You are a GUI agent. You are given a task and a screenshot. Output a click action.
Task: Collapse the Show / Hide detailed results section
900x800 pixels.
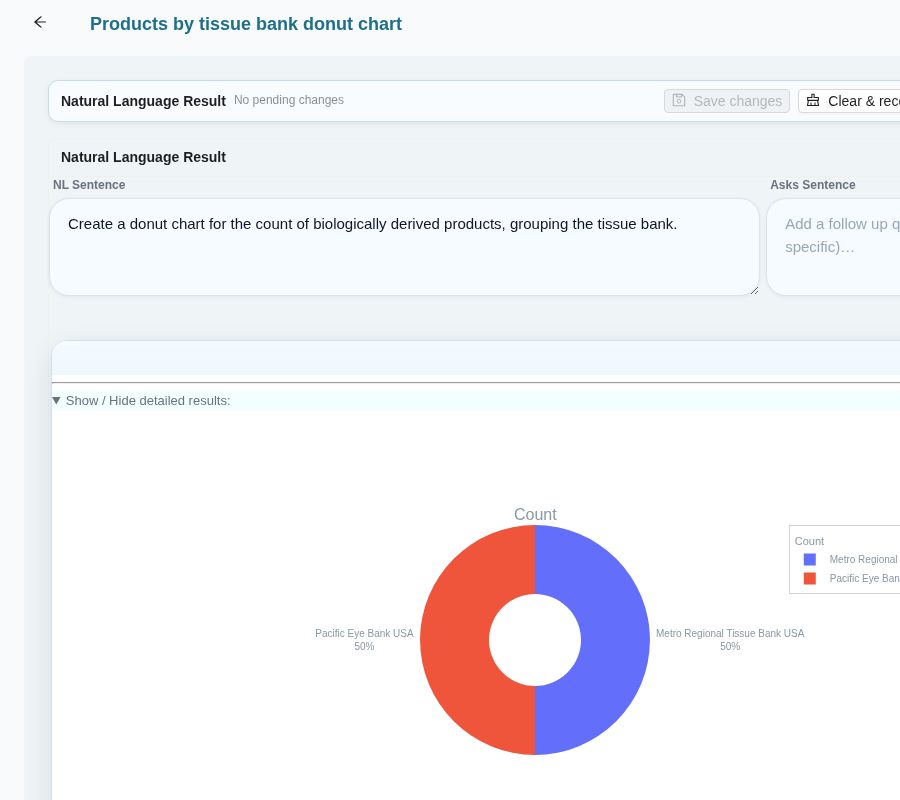point(141,401)
